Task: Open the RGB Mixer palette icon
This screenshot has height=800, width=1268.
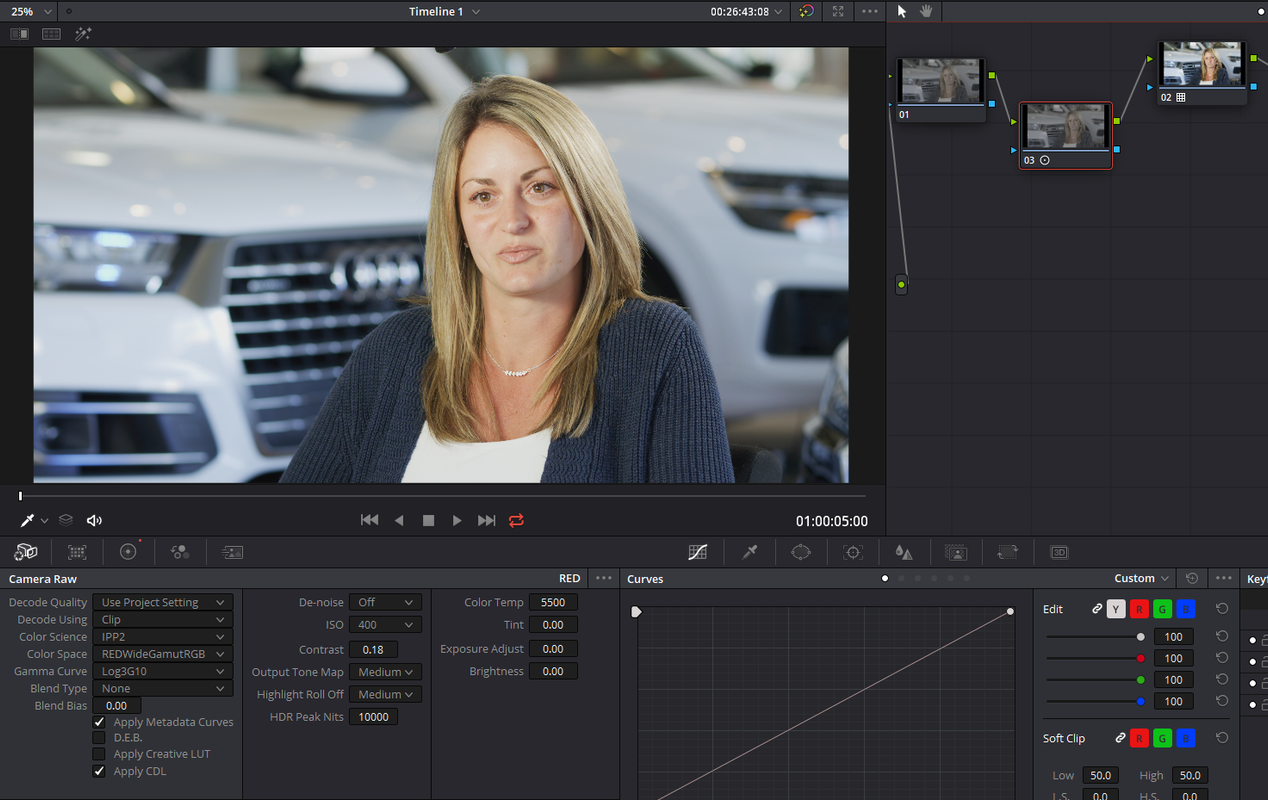Action: 180,552
